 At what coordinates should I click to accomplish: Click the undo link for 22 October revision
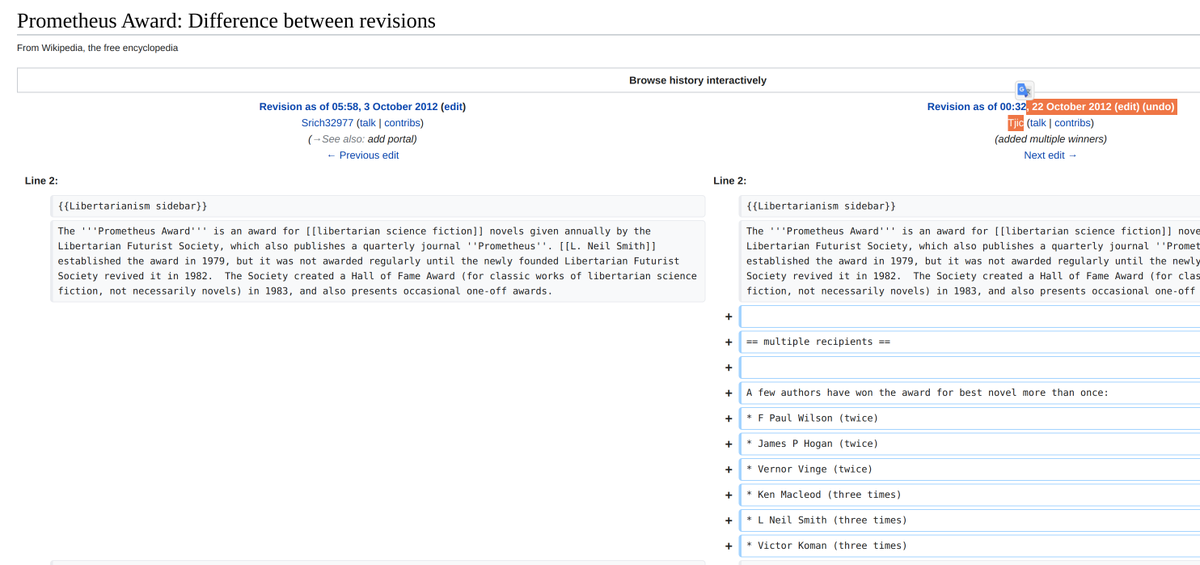(x=1157, y=106)
